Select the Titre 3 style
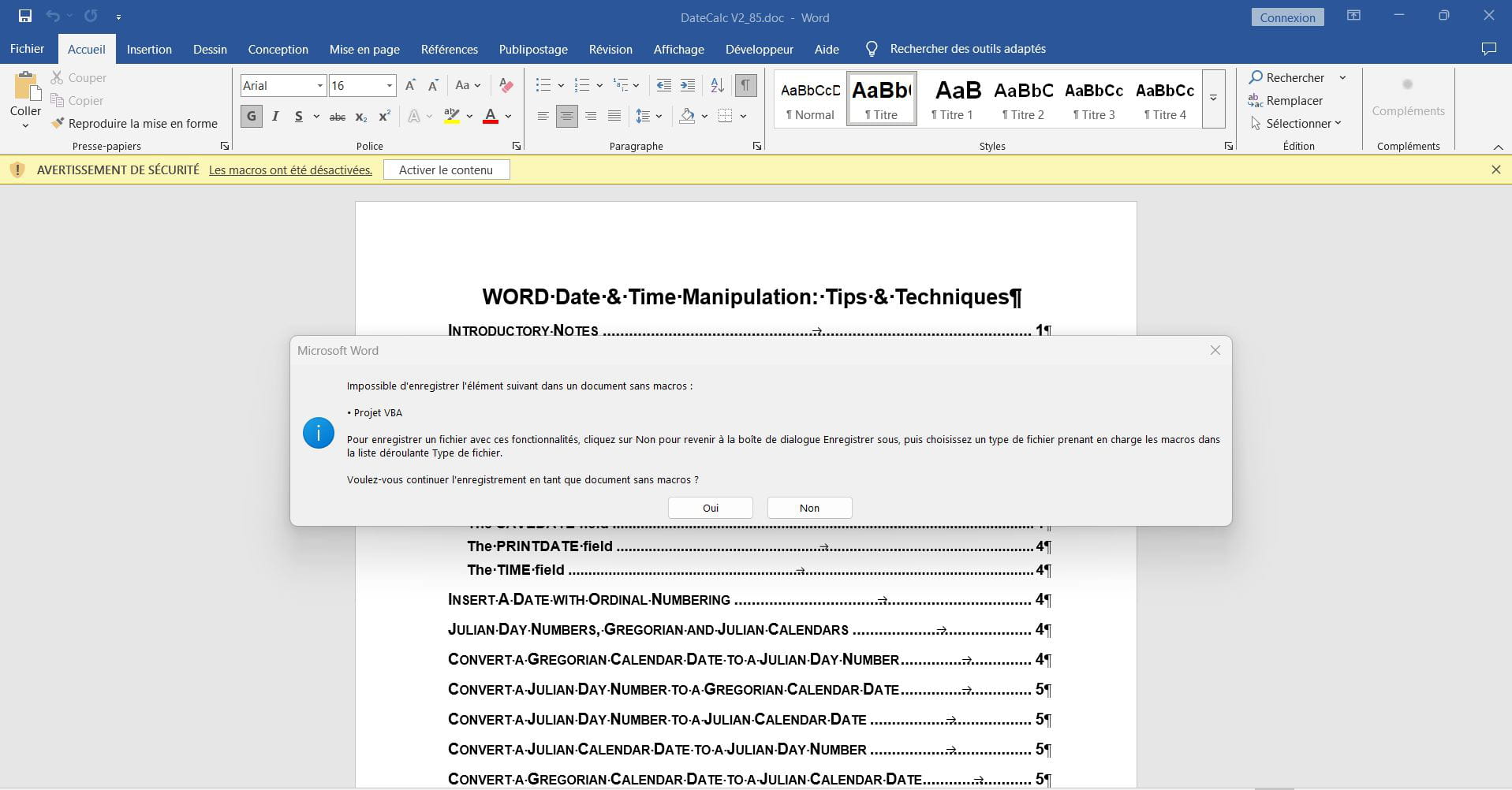1512x790 pixels. pyautogui.click(x=1094, y=99)
